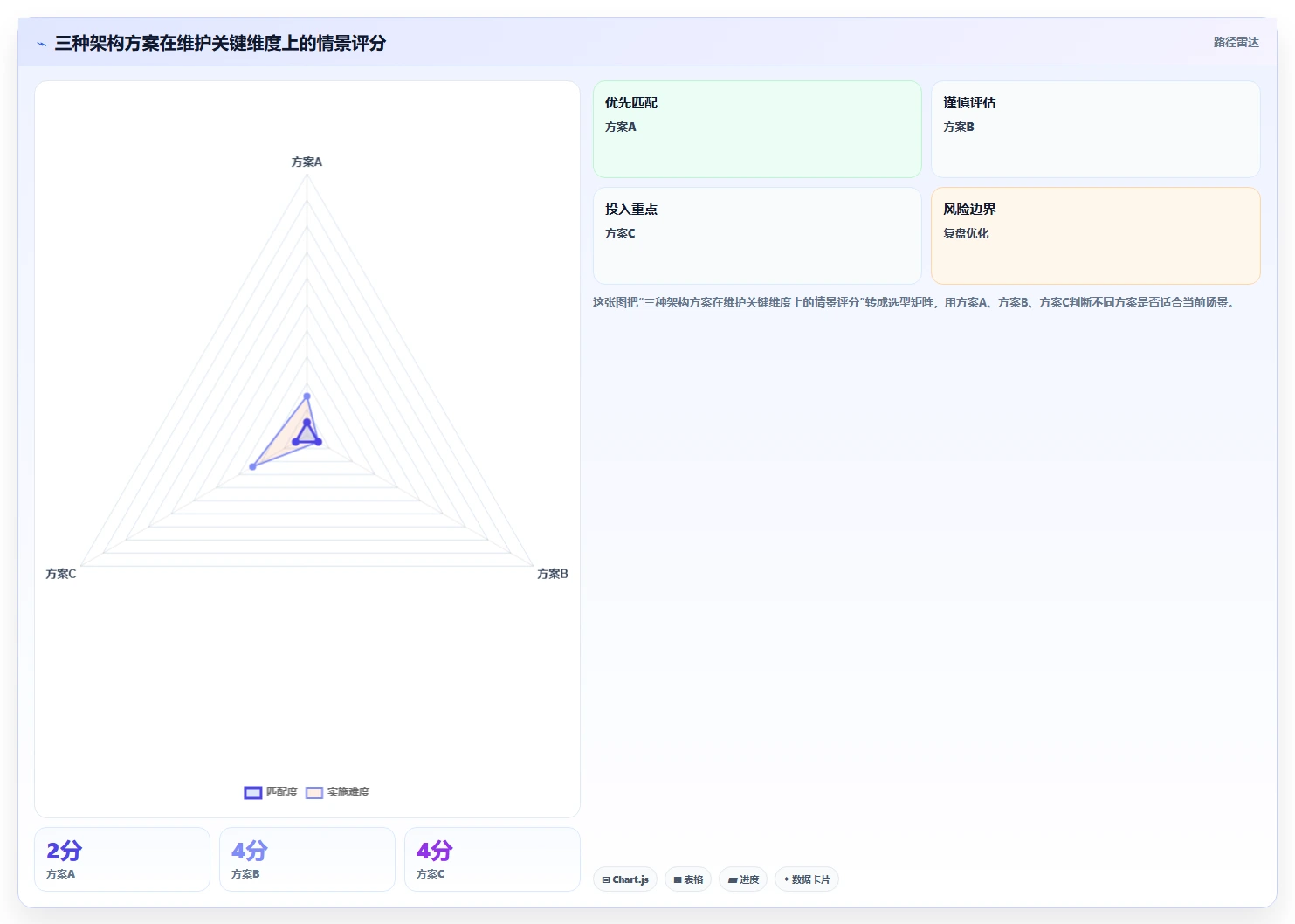
Task: Click the description paragraph starting 这张图把
Action: 913,302
